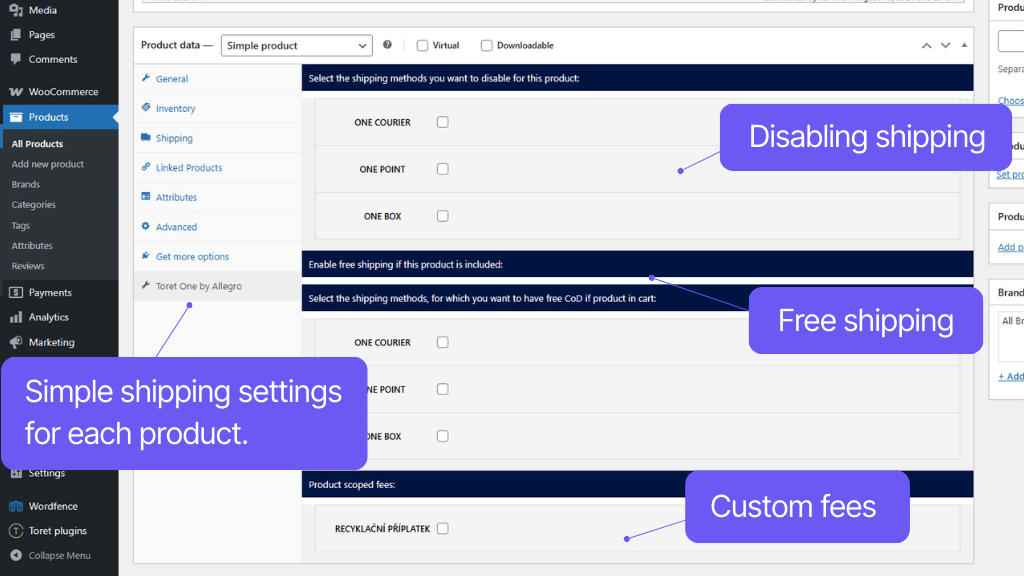Open Add new product page

point(48,164)
